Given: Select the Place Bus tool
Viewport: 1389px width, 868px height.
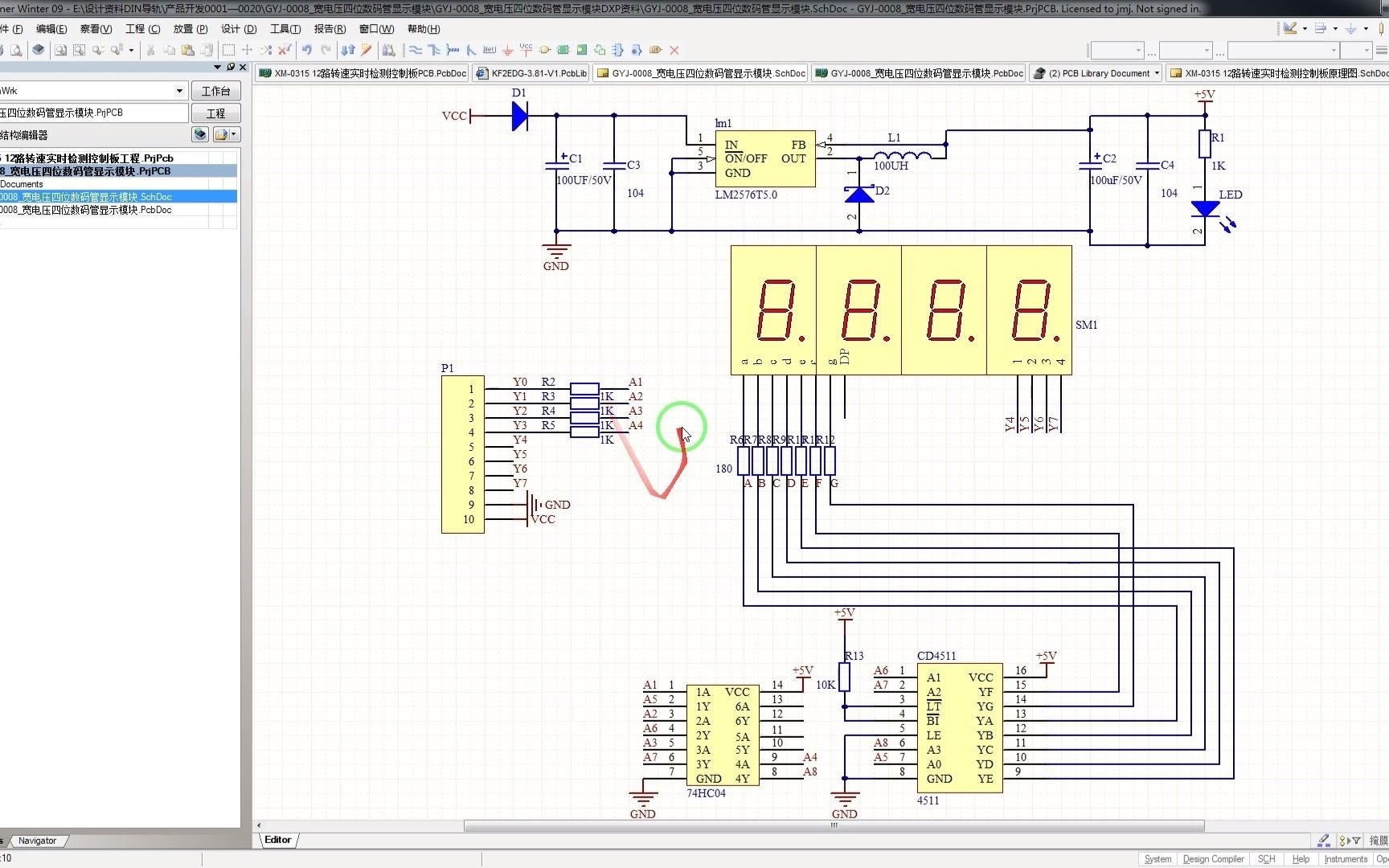Looking at the screenshot, I should 434,50.
